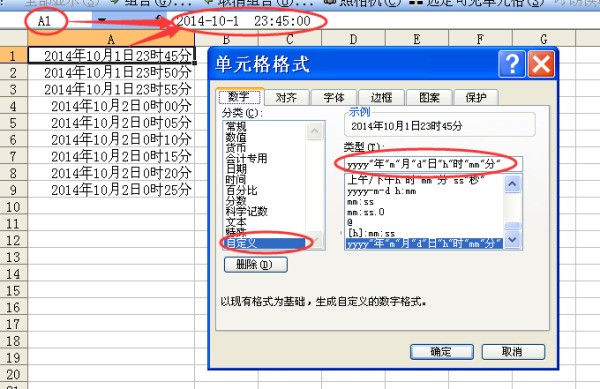
Task: Click type list scroll up arrow
Action: 512,184
